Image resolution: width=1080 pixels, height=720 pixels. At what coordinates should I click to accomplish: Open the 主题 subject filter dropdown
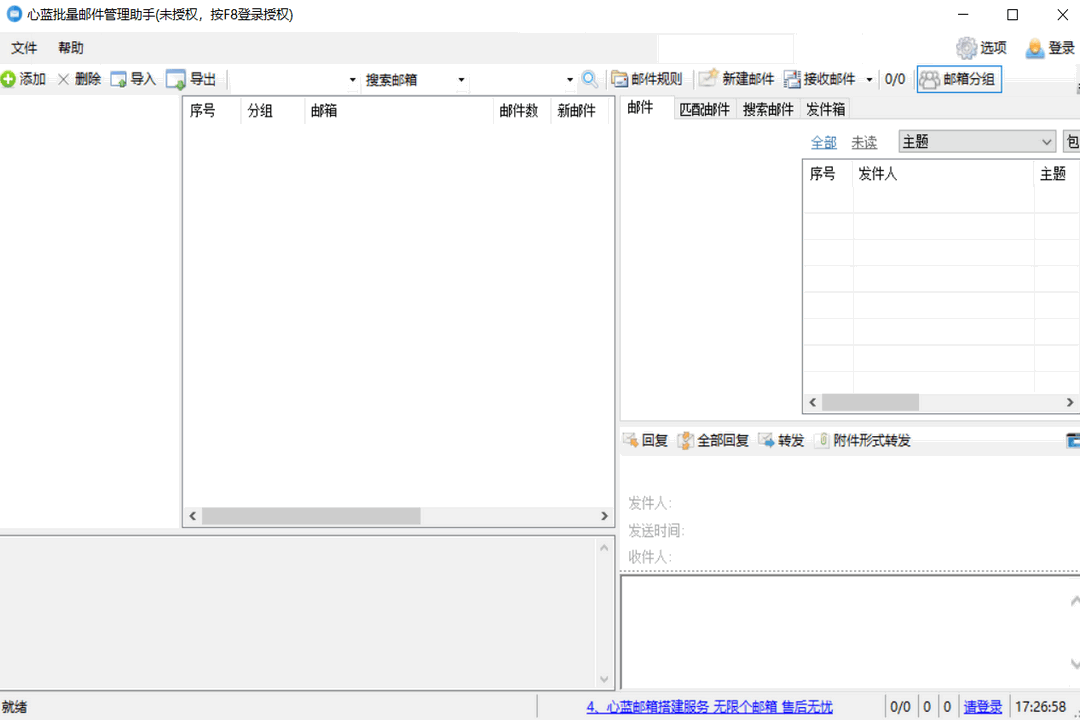(x=1046, y=141)
